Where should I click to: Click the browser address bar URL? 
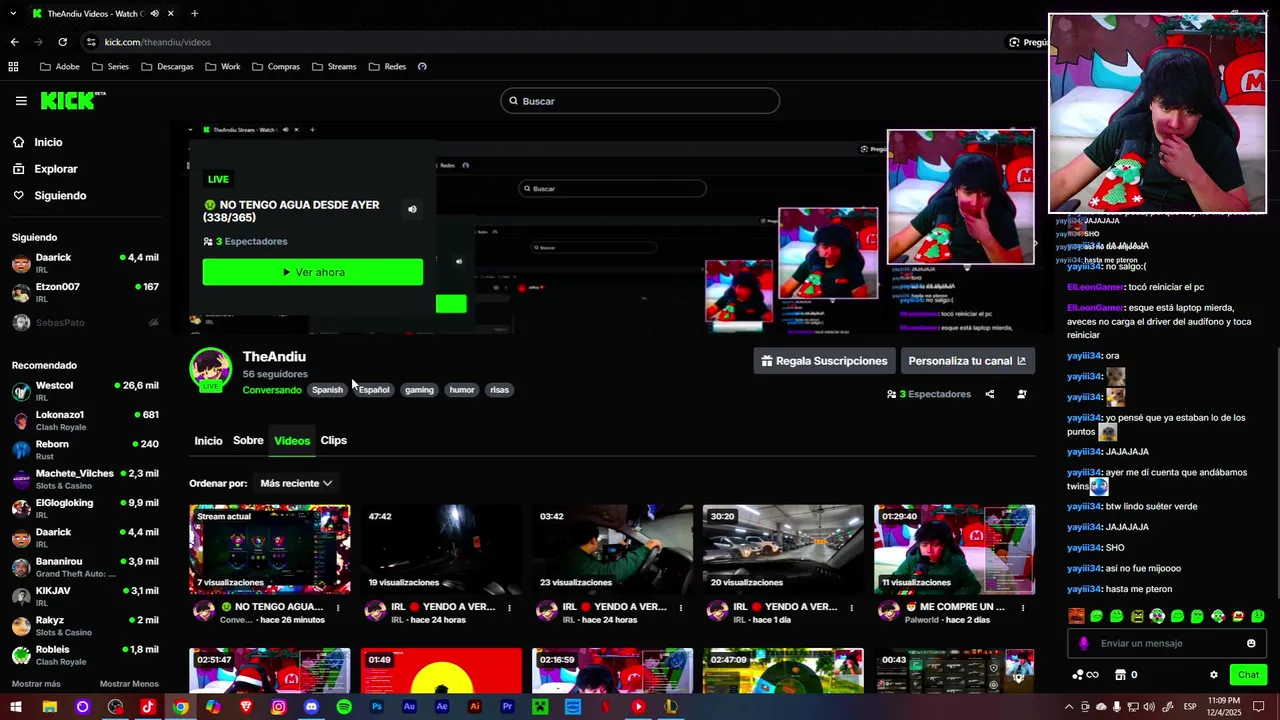[x=158, y=42]
